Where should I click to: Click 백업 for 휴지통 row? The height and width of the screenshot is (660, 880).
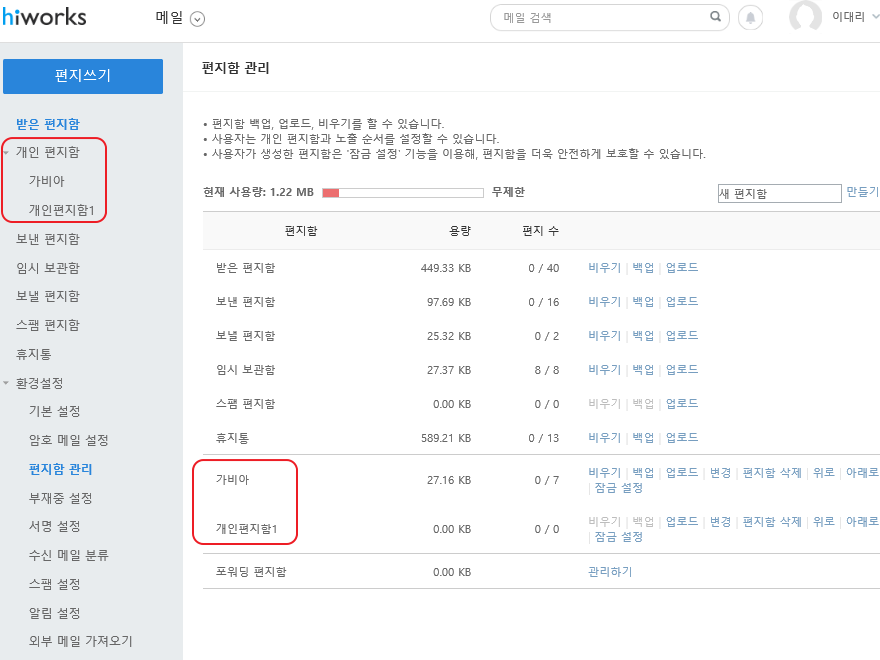[643, 438]
